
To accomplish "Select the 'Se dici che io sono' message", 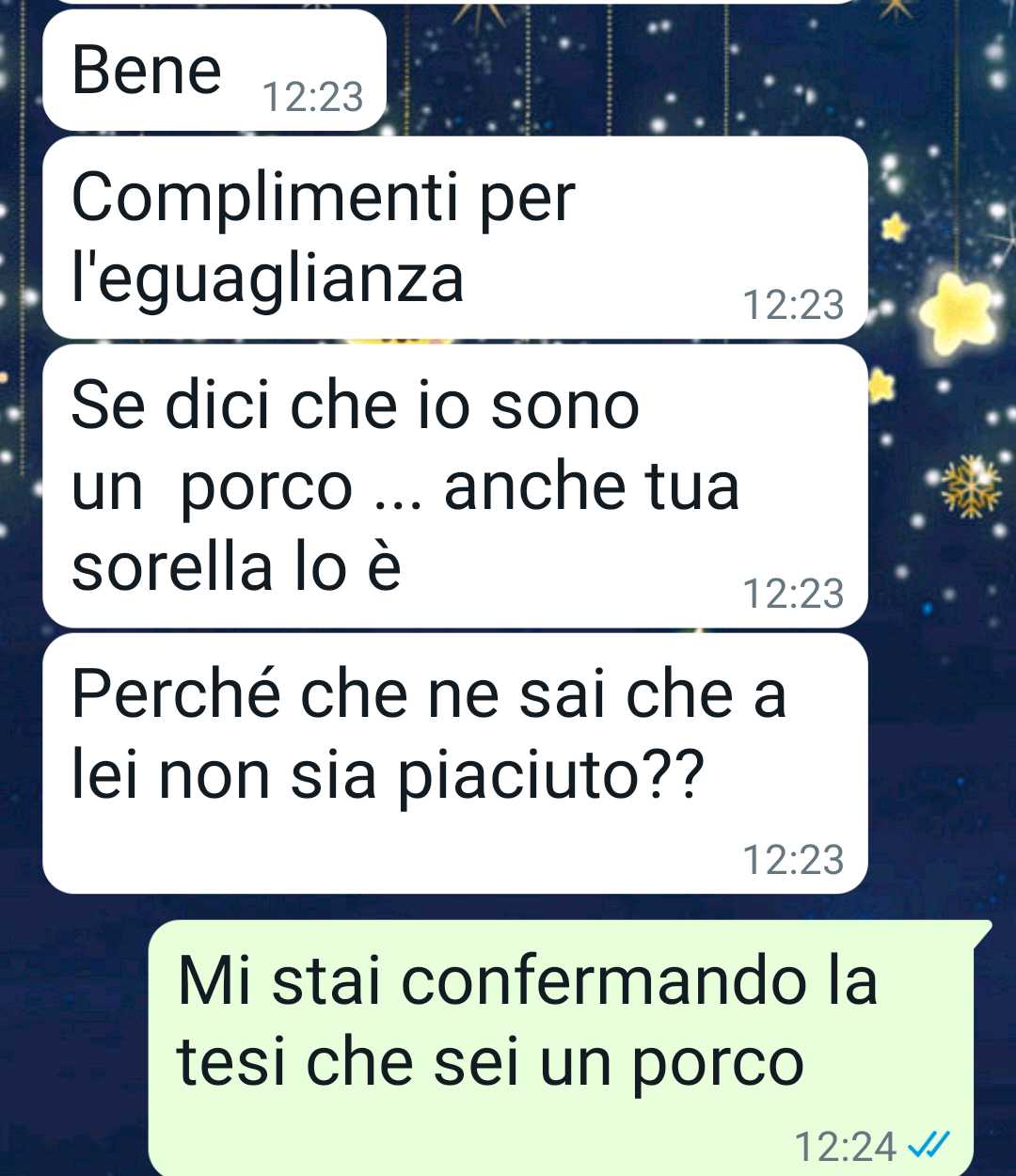I will pos(455,485).
